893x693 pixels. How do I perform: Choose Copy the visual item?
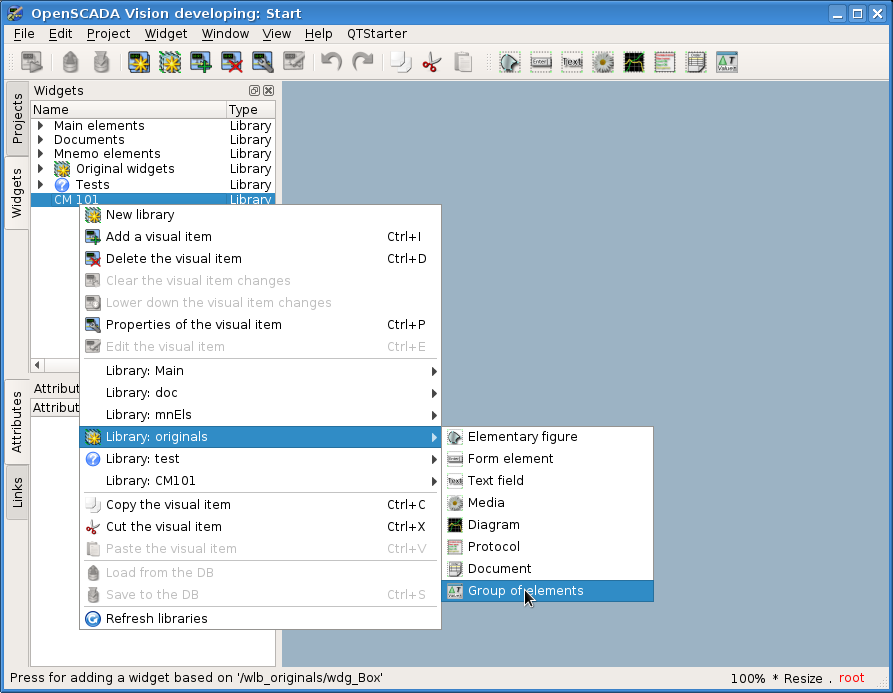(x=261, y=505)
